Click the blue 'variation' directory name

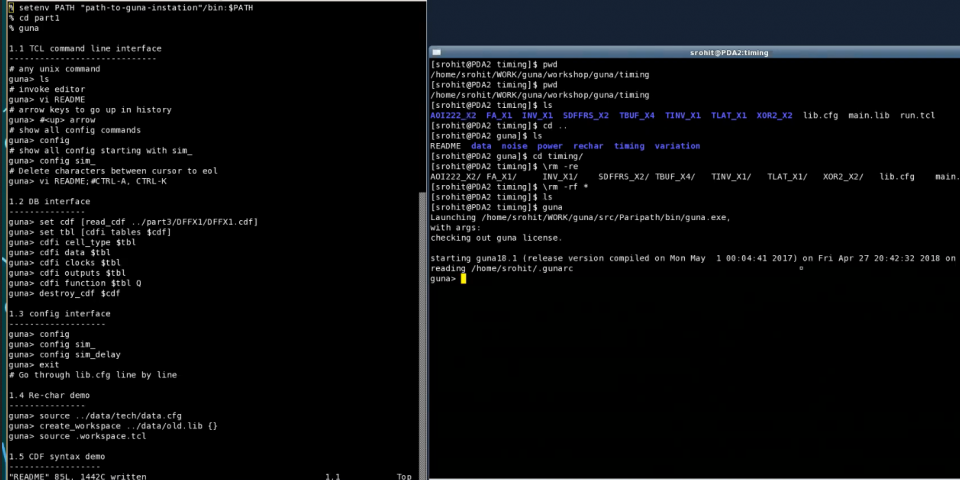point(677,146)
